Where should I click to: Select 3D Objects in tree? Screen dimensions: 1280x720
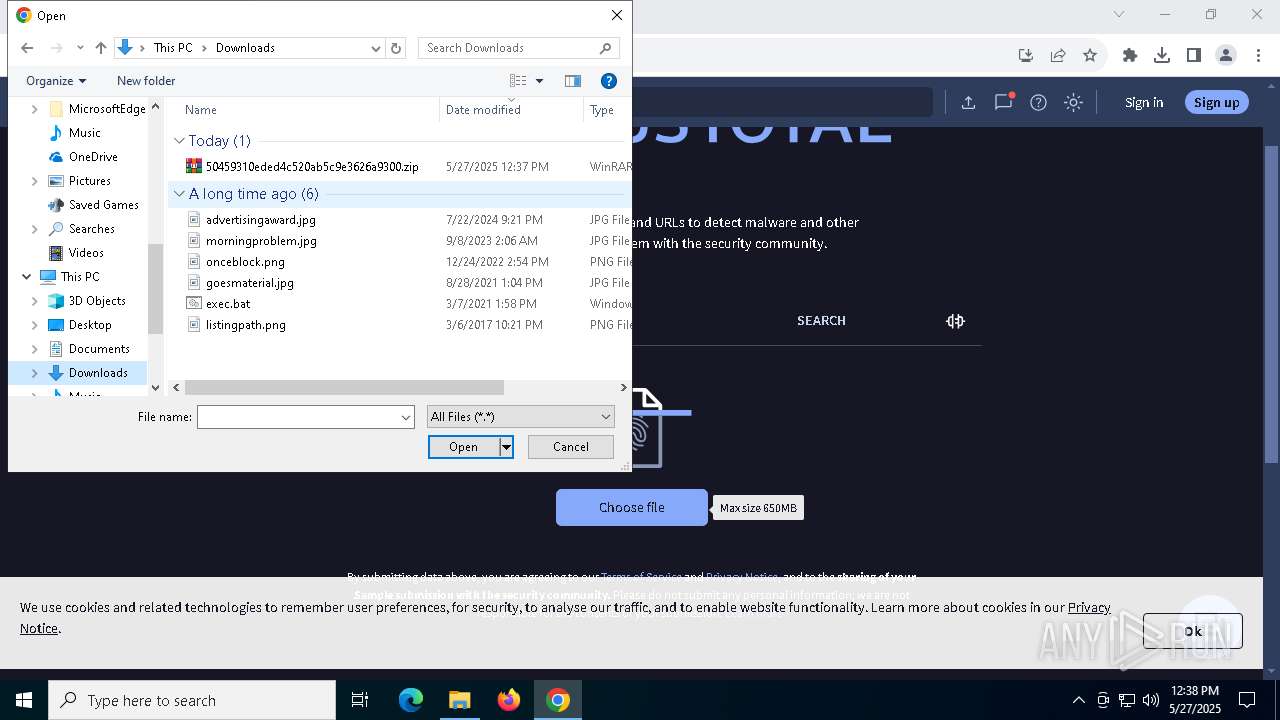coord(97,301)
